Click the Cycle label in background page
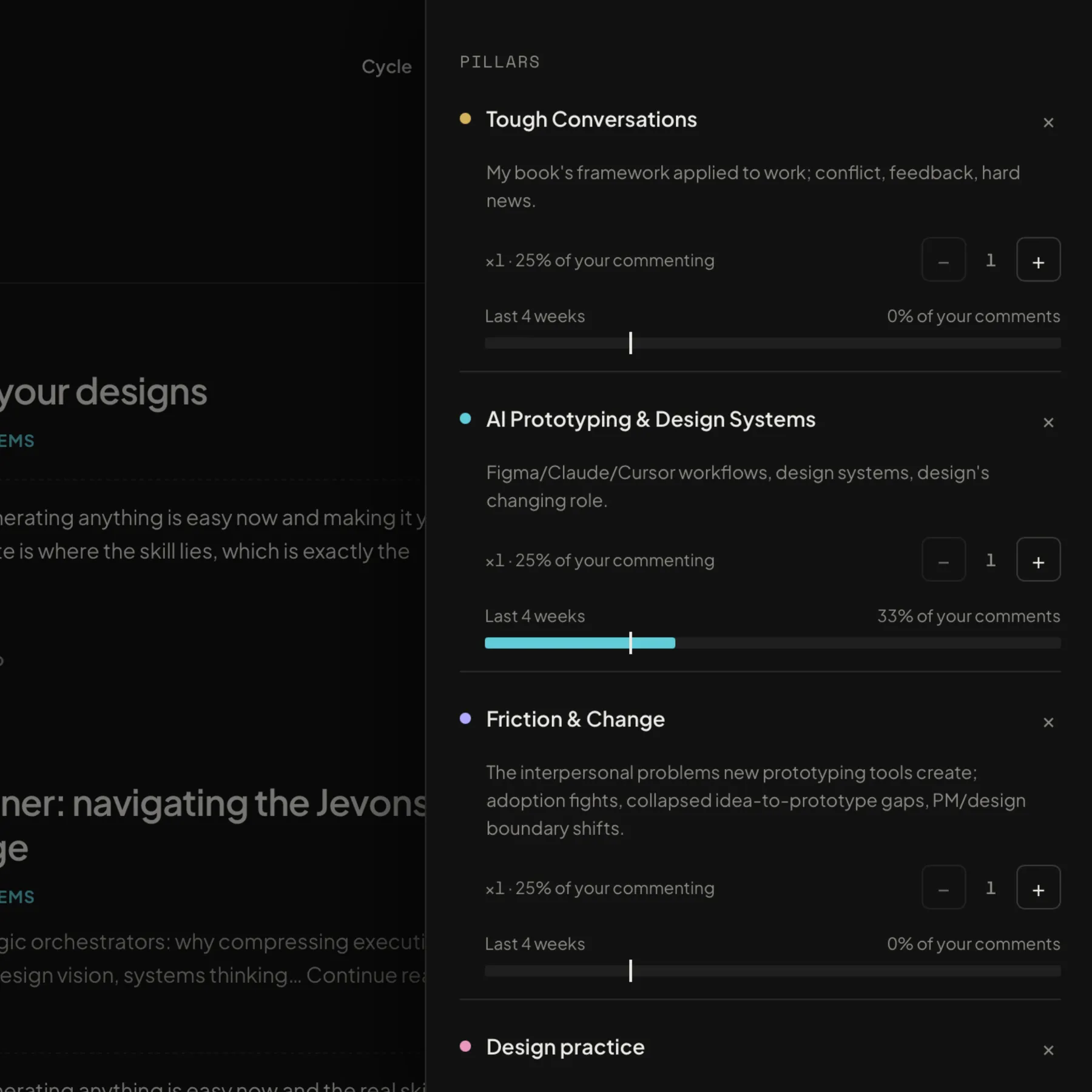The image size is (1092, 1092). point(386,67)
